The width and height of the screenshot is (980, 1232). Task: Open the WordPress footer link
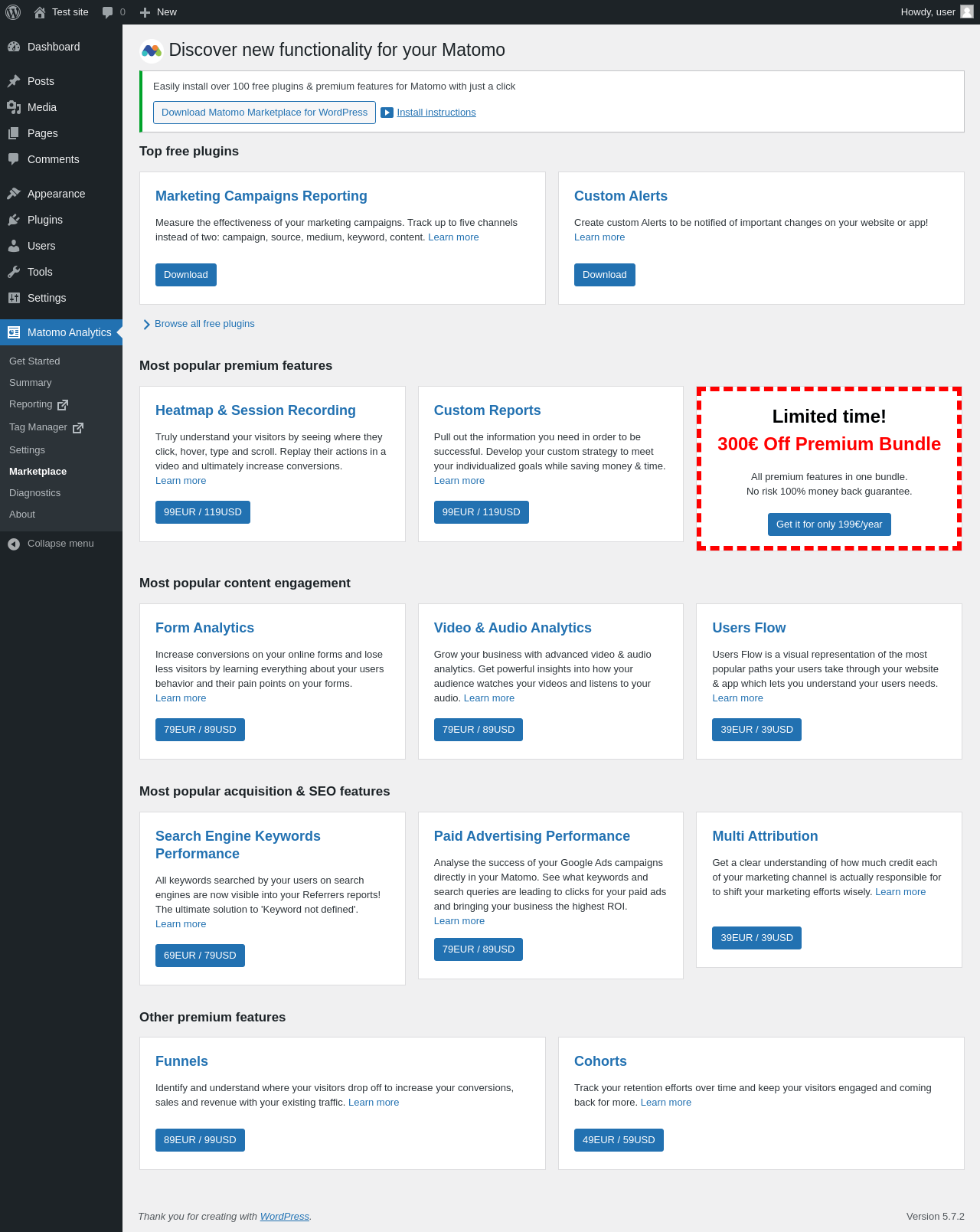[285, 1217]
